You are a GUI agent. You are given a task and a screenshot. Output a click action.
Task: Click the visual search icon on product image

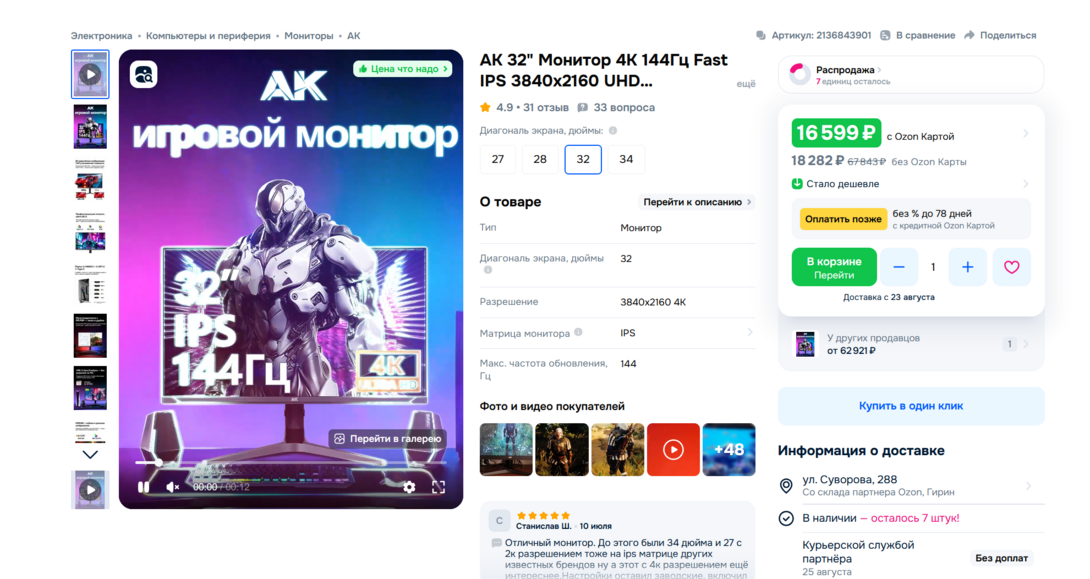tap(144, 74)
